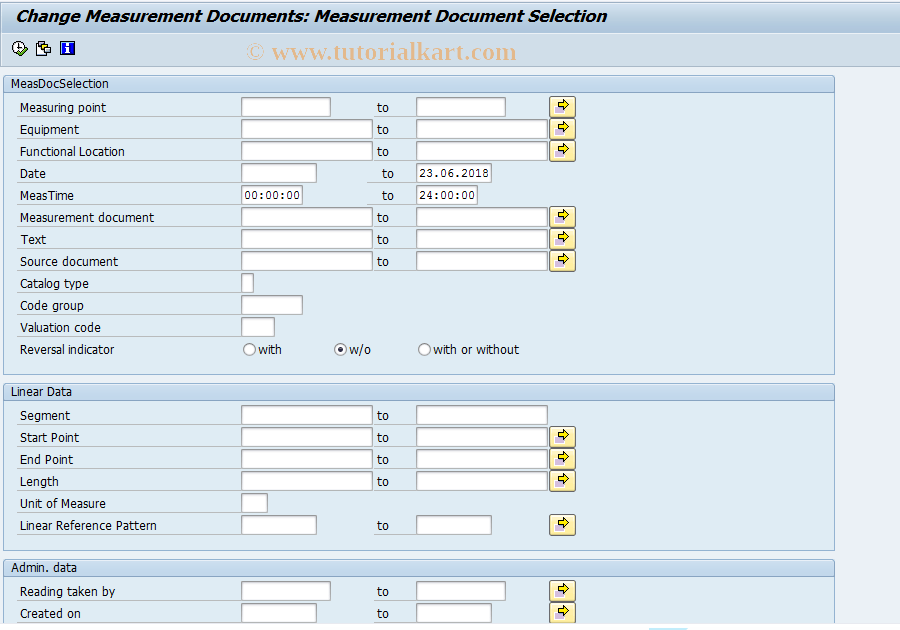Execute the measurement document selection
The height and width of the screenshot is (630, 900).
pos(18,47)
